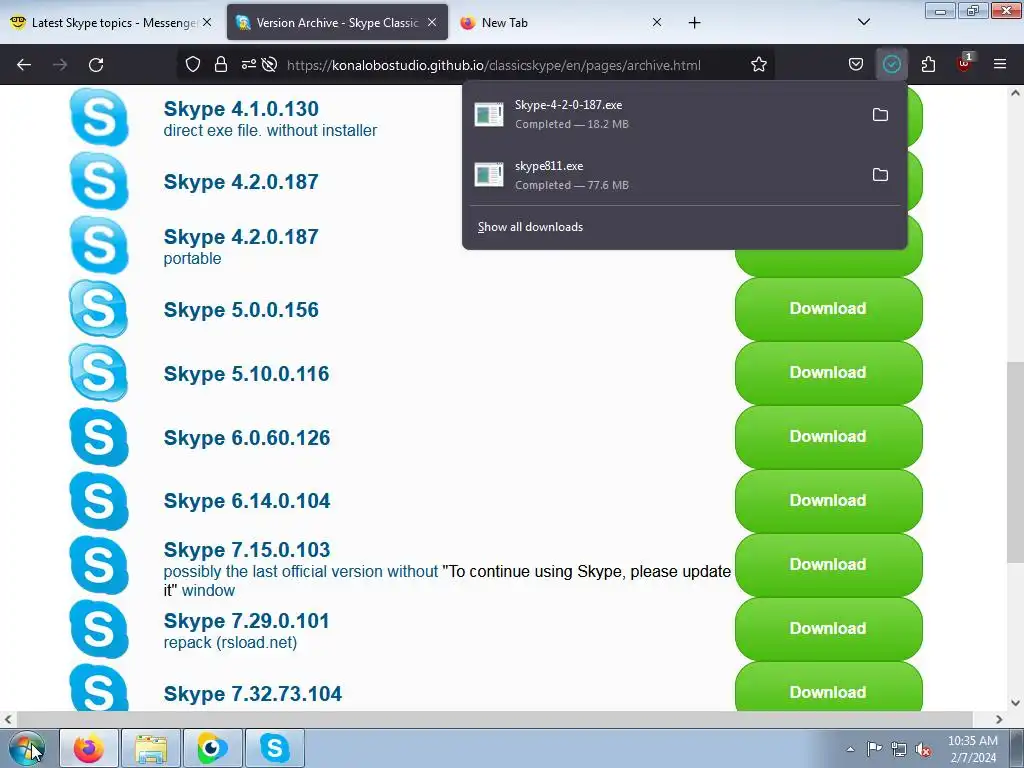Open the tracking protection shield icon
This screenshot has width=1024, height=768.
193,65
